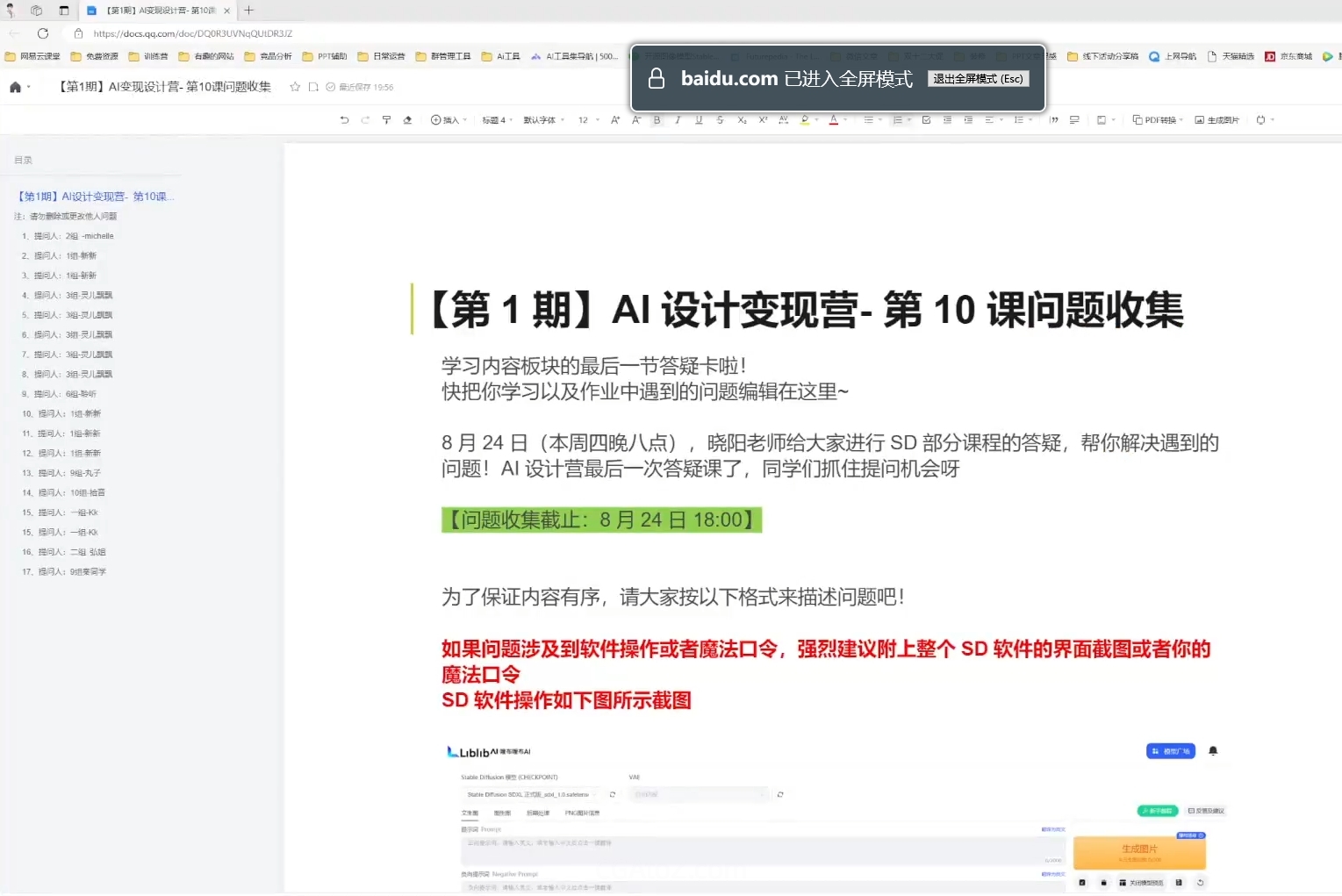Toggle bold formatting
This screenshot has height=896, width=1342.
[x=657, y=120]
